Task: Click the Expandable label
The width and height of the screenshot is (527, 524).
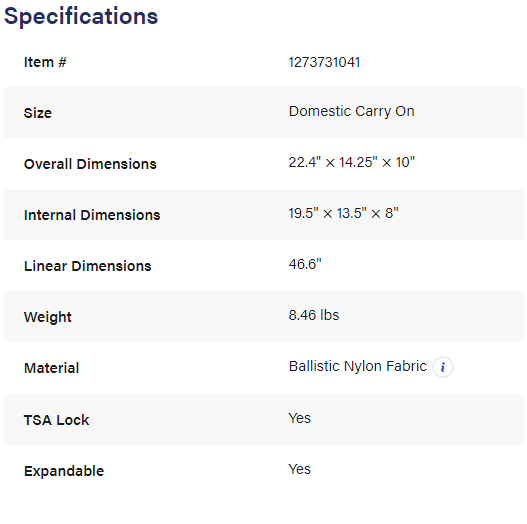Action: pyautogui.click(x=64, y=471)
